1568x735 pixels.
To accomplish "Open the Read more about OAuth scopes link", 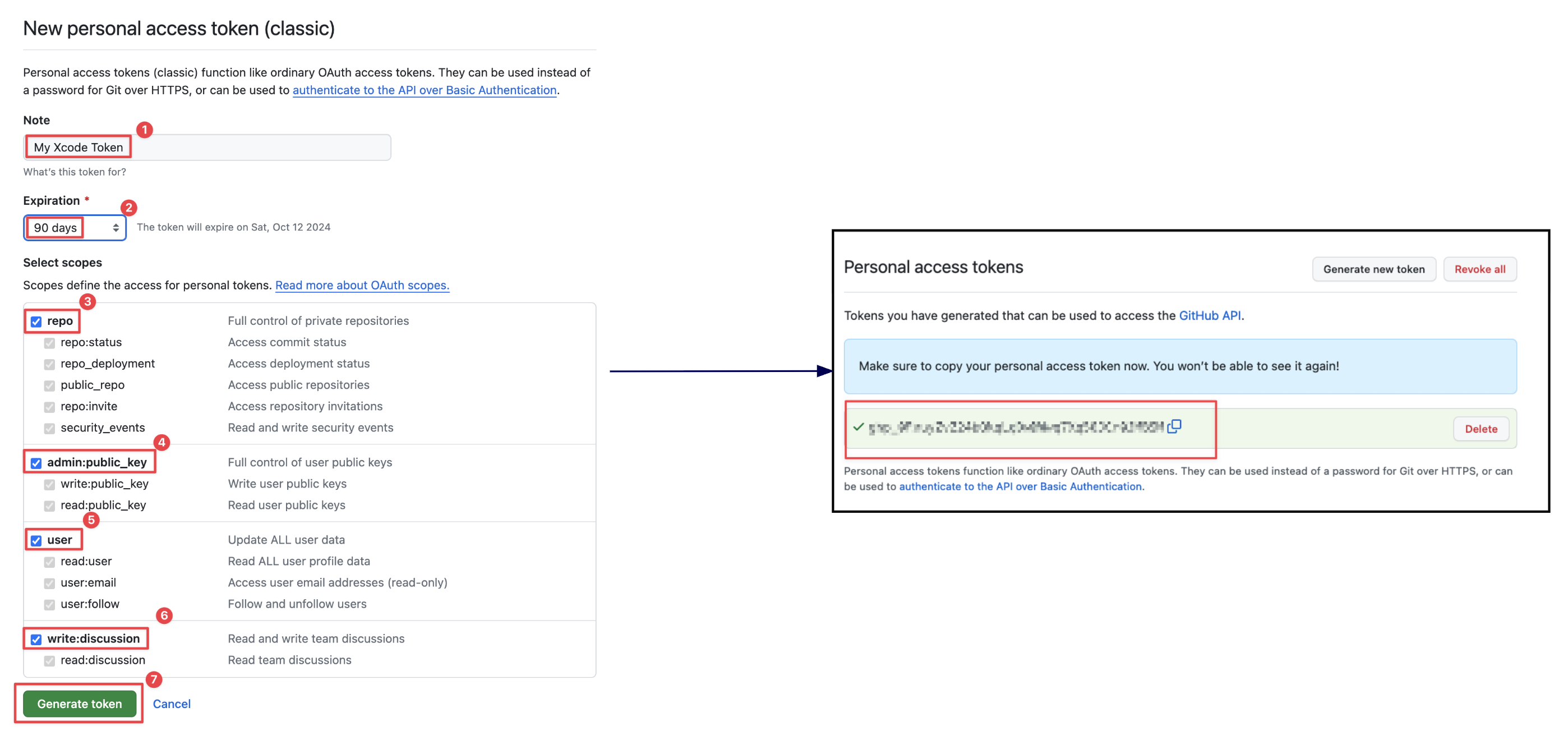I will click(362, 285).
